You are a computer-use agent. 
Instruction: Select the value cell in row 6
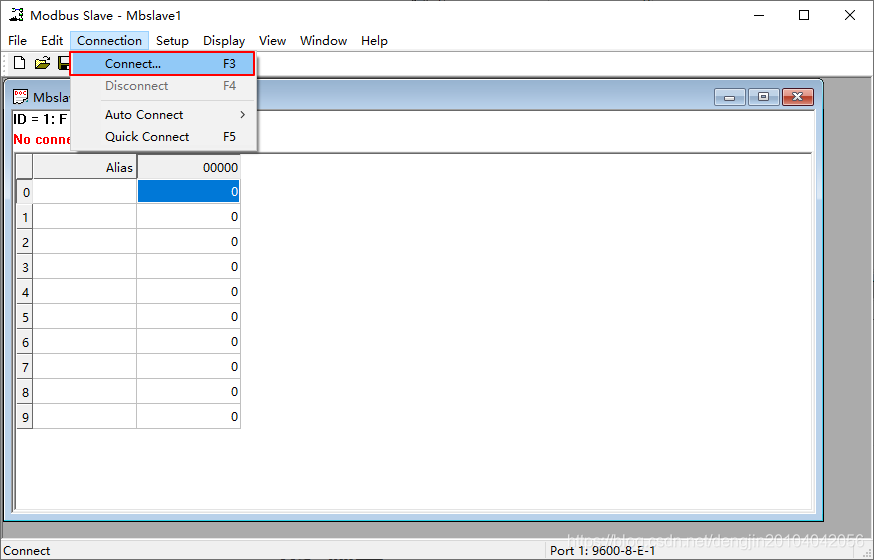(x=188, y=342)
